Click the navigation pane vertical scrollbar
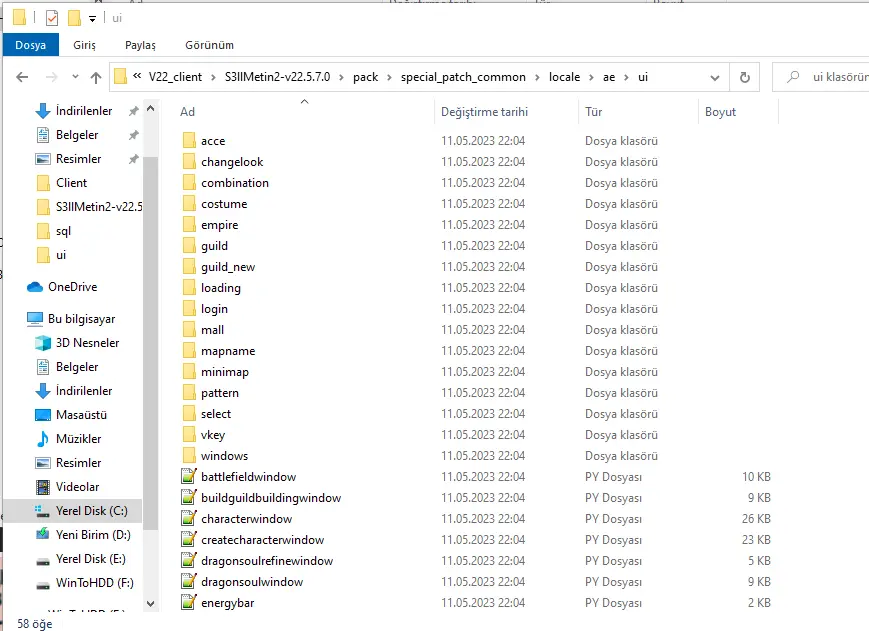Screen dimensions: 869x631 [151, 350]
